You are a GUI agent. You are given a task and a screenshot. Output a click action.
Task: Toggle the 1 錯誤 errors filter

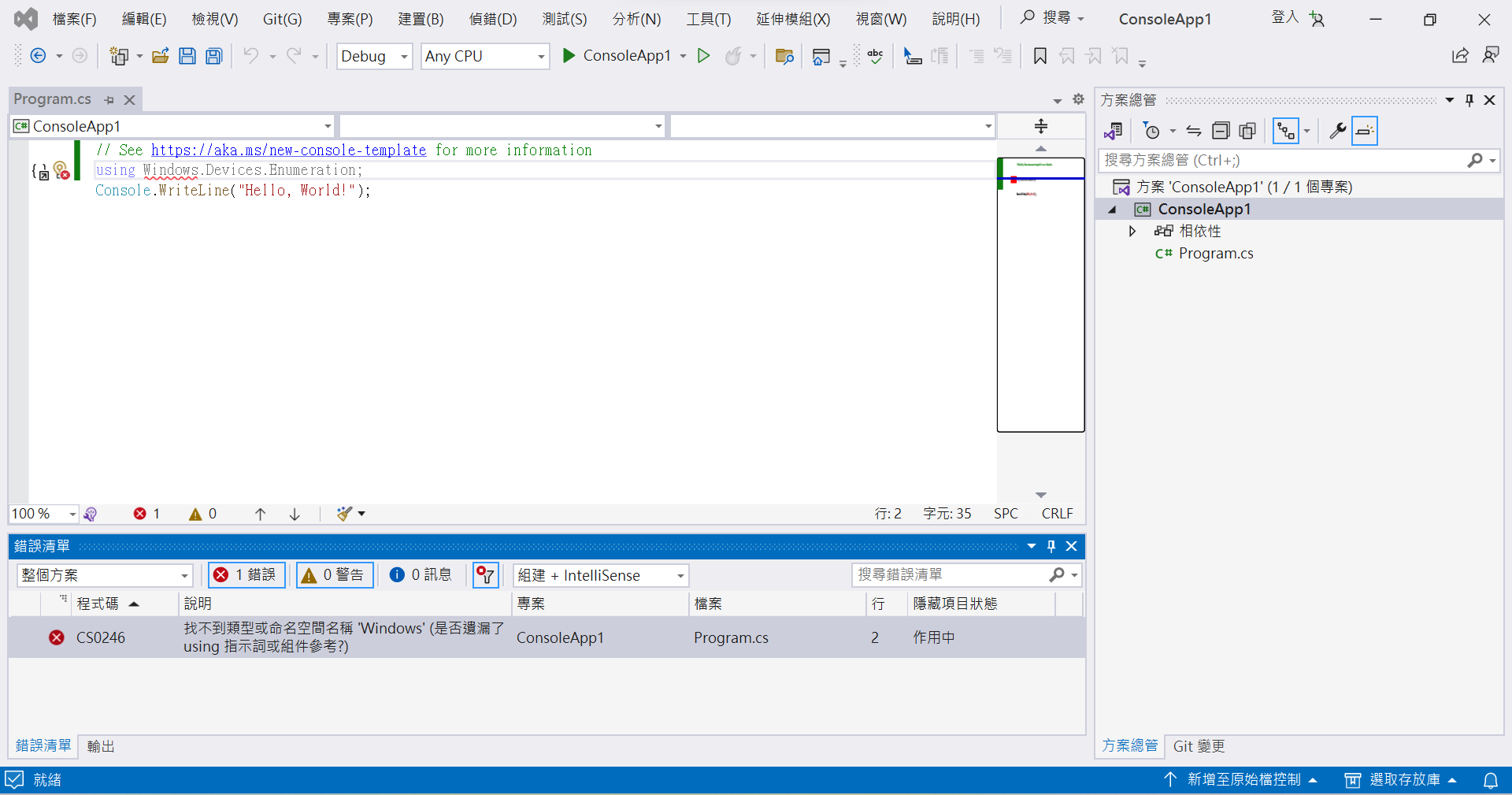(x=246, y=575)
